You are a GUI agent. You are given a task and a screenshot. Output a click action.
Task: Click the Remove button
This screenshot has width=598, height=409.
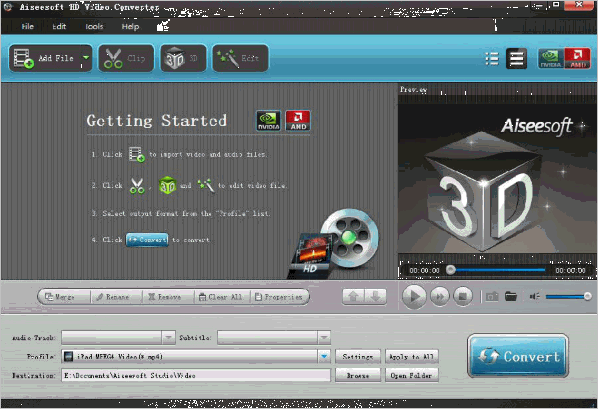click(x=168, y=297)
